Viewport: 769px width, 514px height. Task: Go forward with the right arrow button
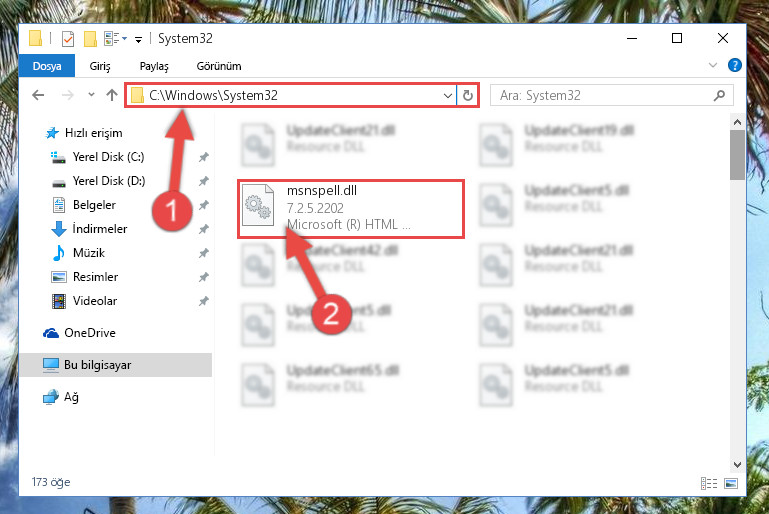point(67,95)
